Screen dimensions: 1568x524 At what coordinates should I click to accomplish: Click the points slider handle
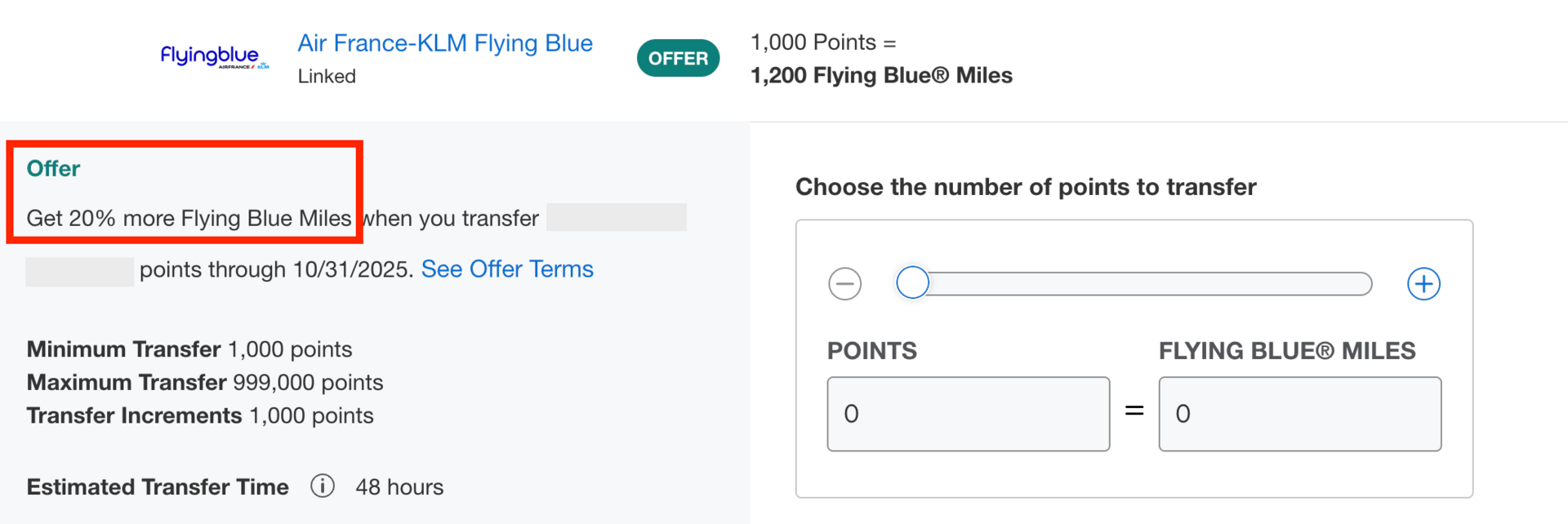(x=912, y=283)
